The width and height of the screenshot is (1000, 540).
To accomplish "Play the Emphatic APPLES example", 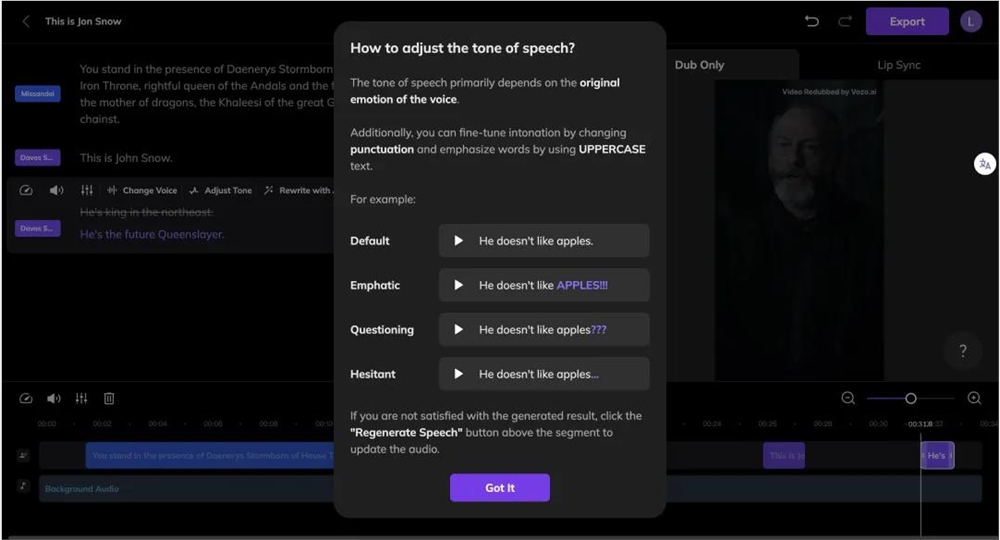I will point(458,285).
